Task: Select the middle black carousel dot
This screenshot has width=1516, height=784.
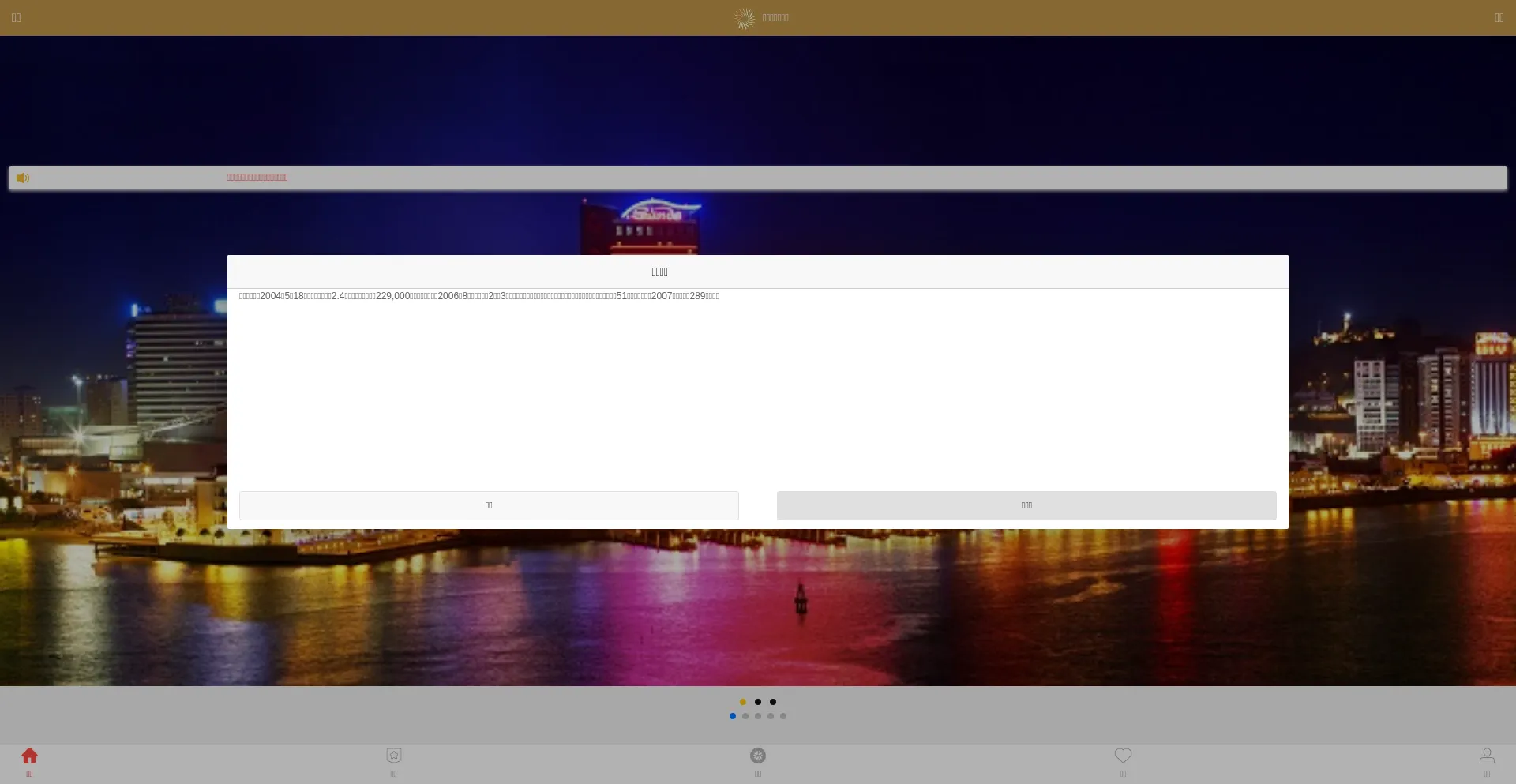Action: 758,702
